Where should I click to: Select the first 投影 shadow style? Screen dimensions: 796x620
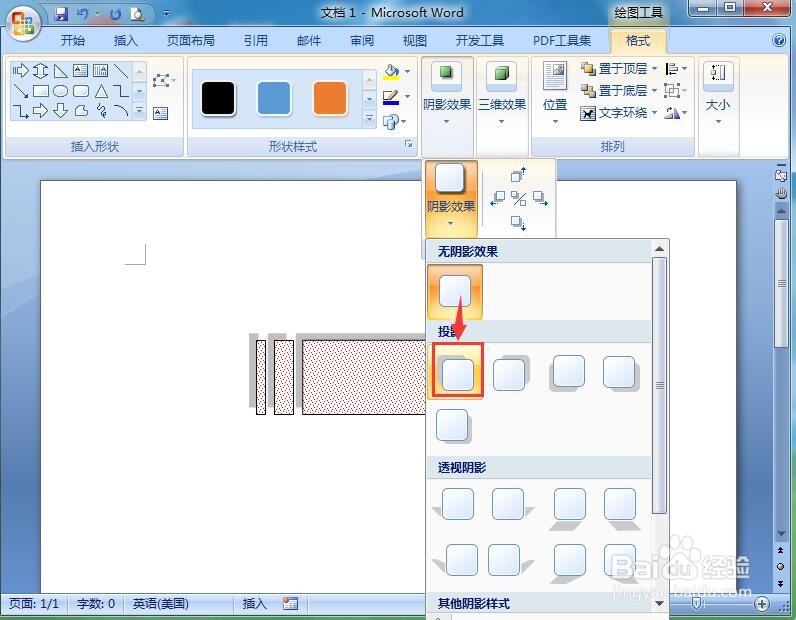tap(456, 371)
